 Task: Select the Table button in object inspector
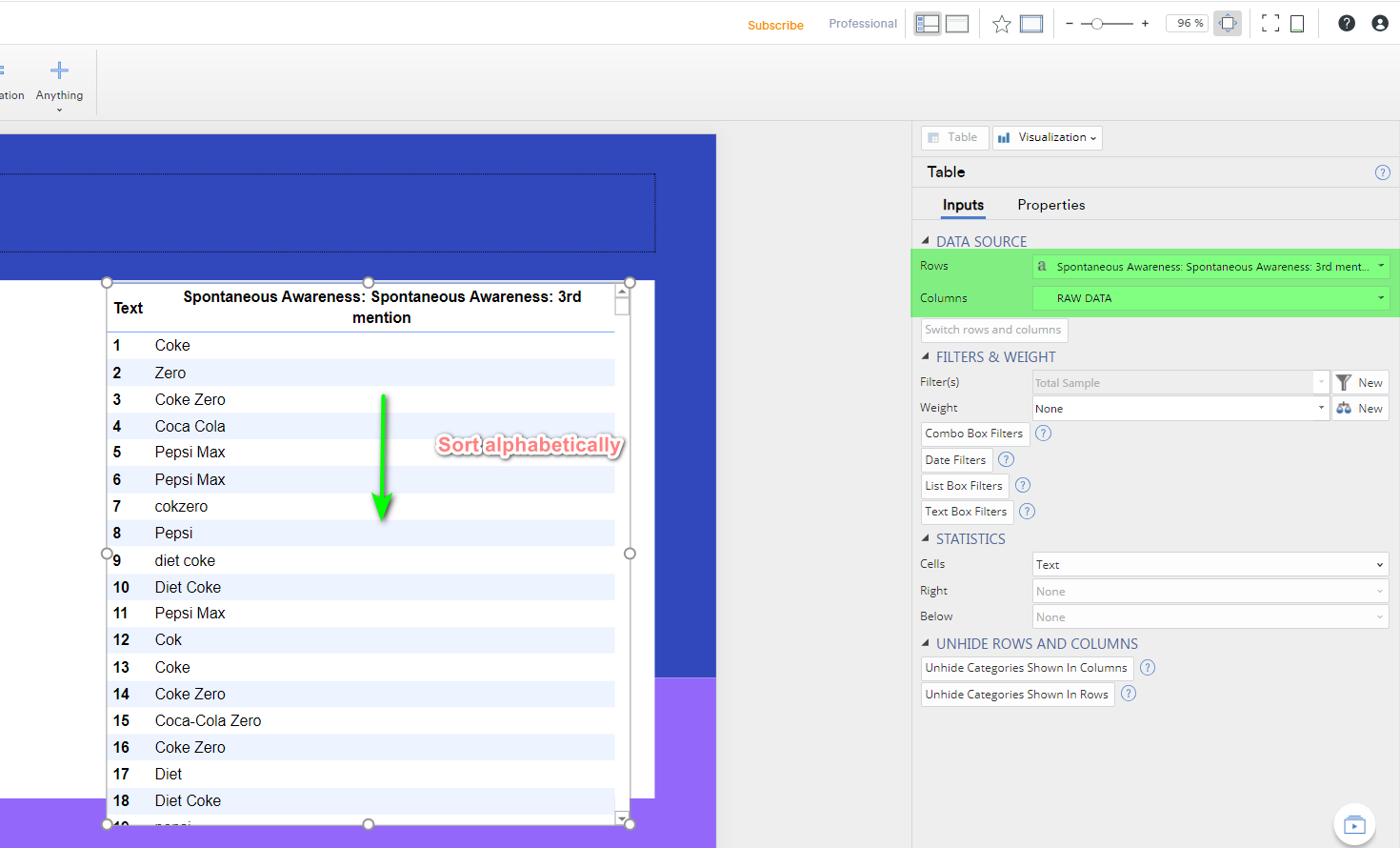(x=954, y=137)
